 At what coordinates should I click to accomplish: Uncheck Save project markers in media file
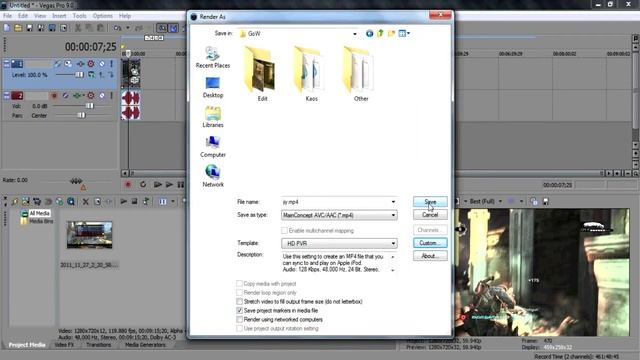tap(240, 311)
